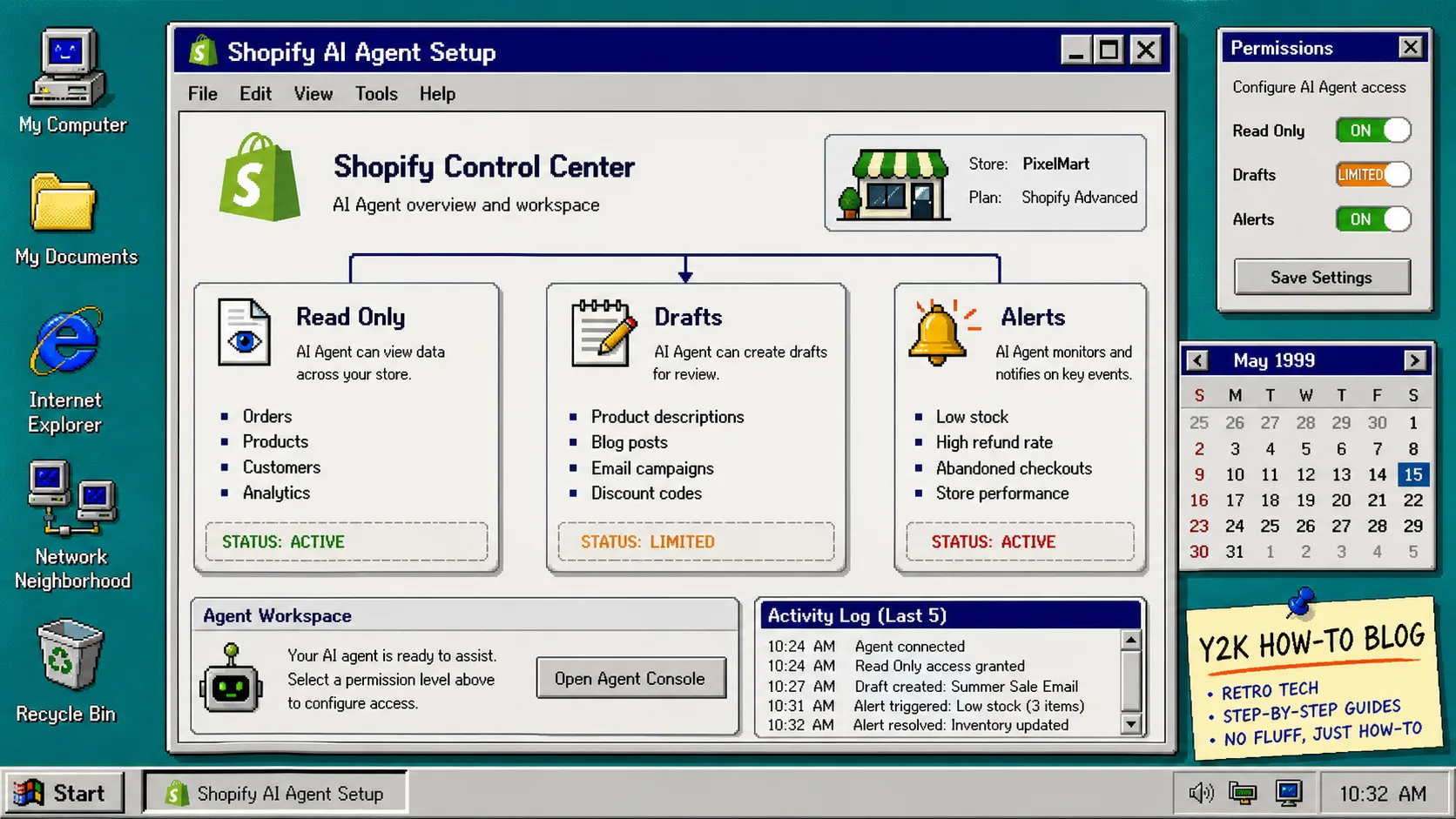Click the pushpin on the Y2K sticky note
The image size is (1456, 819).
pos(1299,602)
